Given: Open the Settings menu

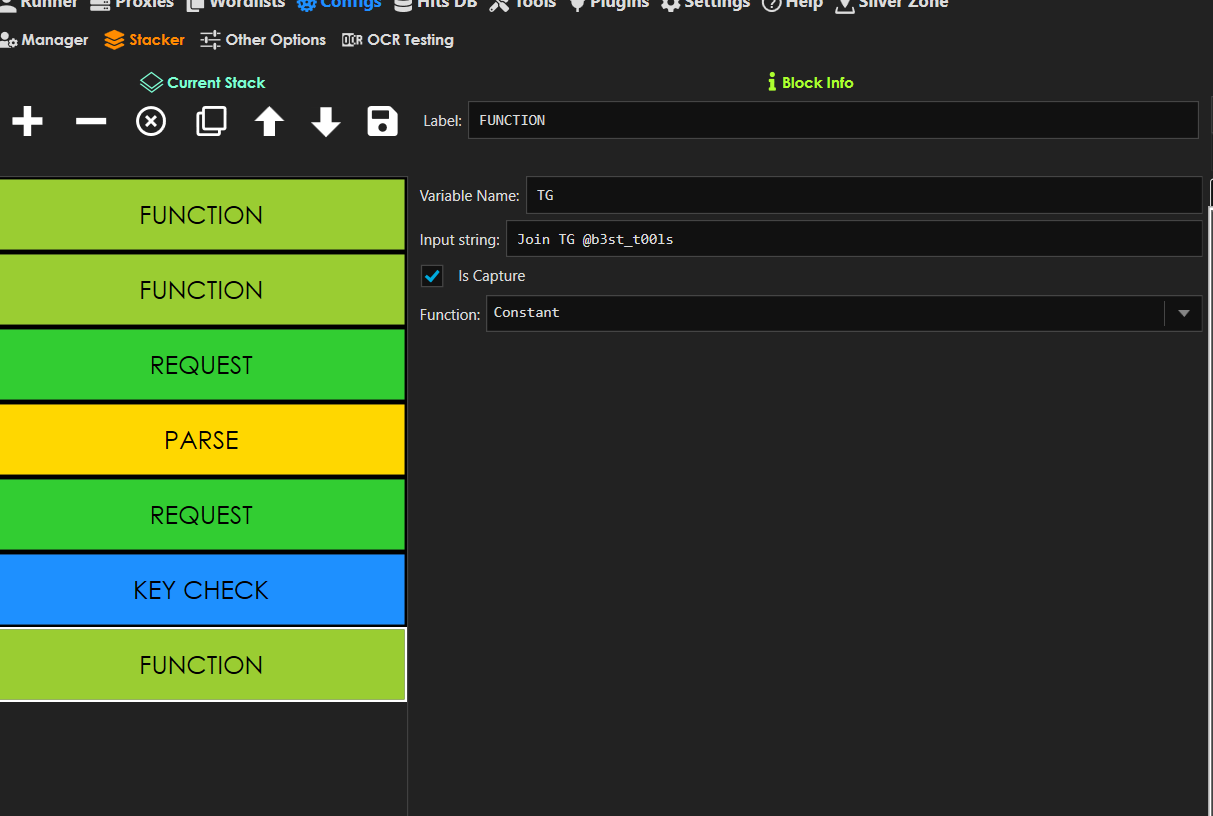Looking at the screenshot, I should [x=706, y=4].
